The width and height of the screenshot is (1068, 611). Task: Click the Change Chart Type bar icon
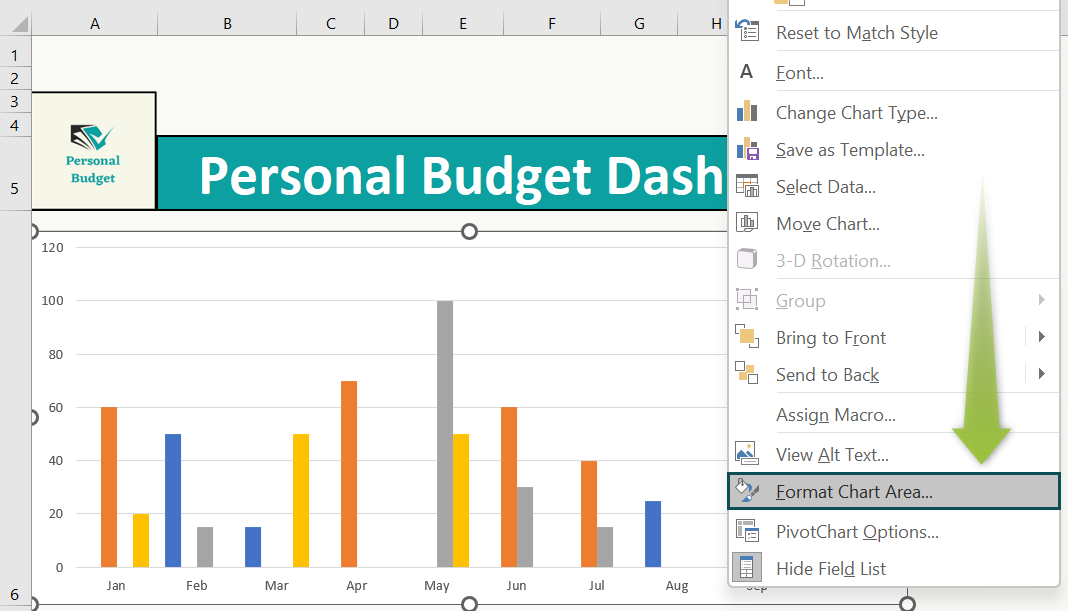tap(747, 110)
